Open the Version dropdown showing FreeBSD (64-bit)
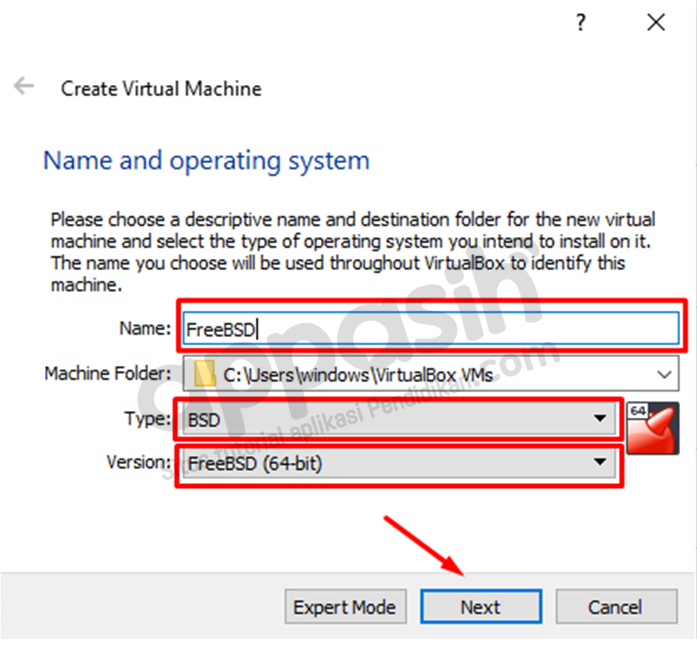This screenshot has height=653, width=697. coord(399,463)
